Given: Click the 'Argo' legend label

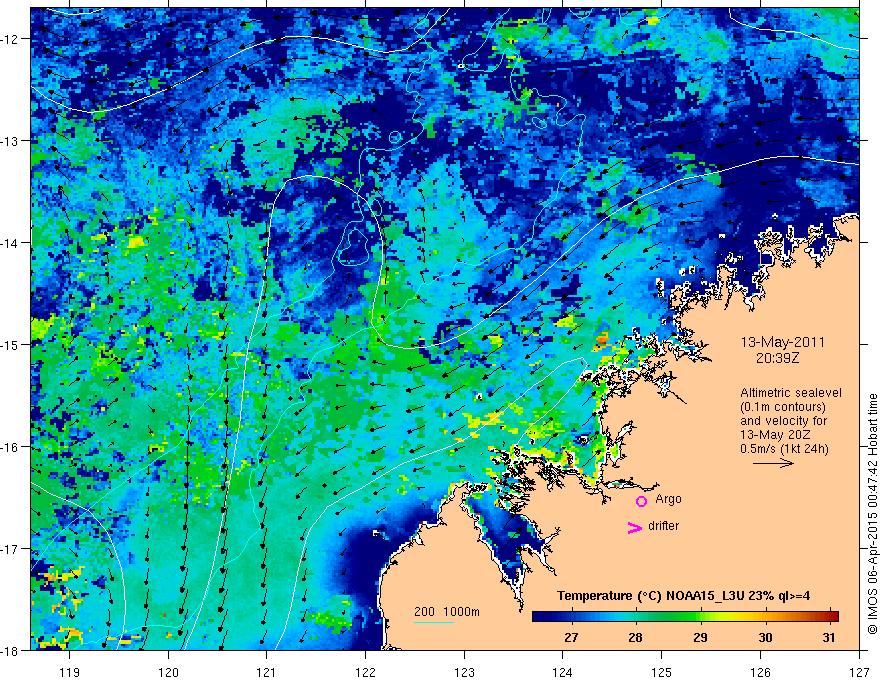Looking at the screenshot, I should (668, 499).
